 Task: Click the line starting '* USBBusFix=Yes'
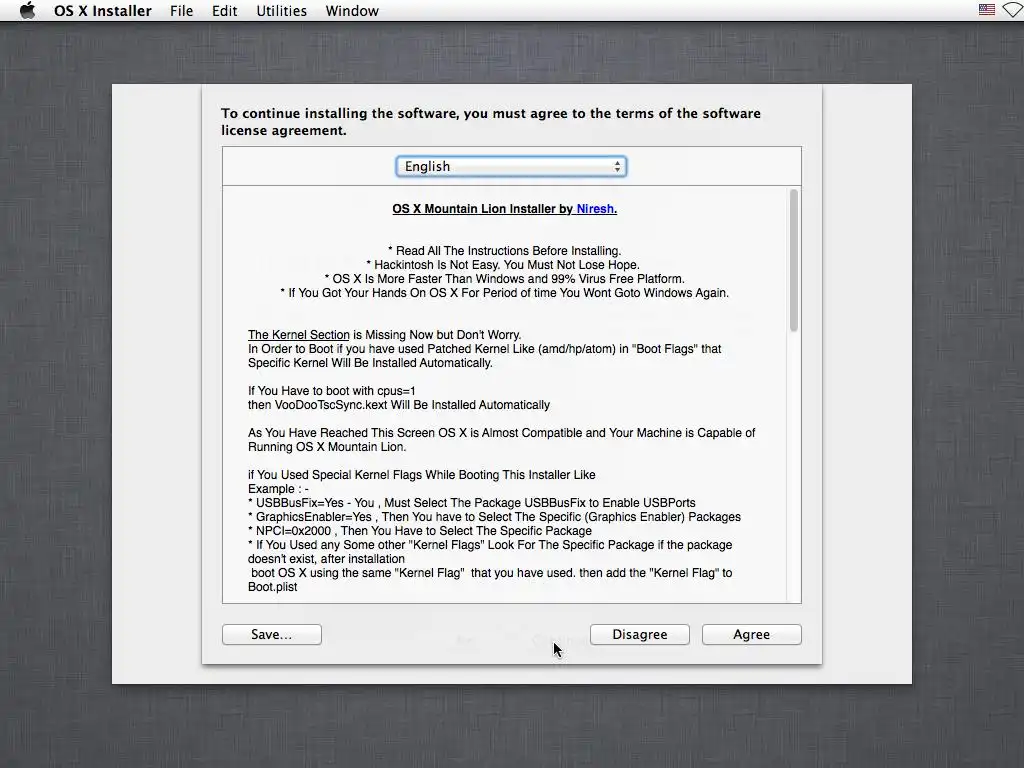[x=472, y=503]
